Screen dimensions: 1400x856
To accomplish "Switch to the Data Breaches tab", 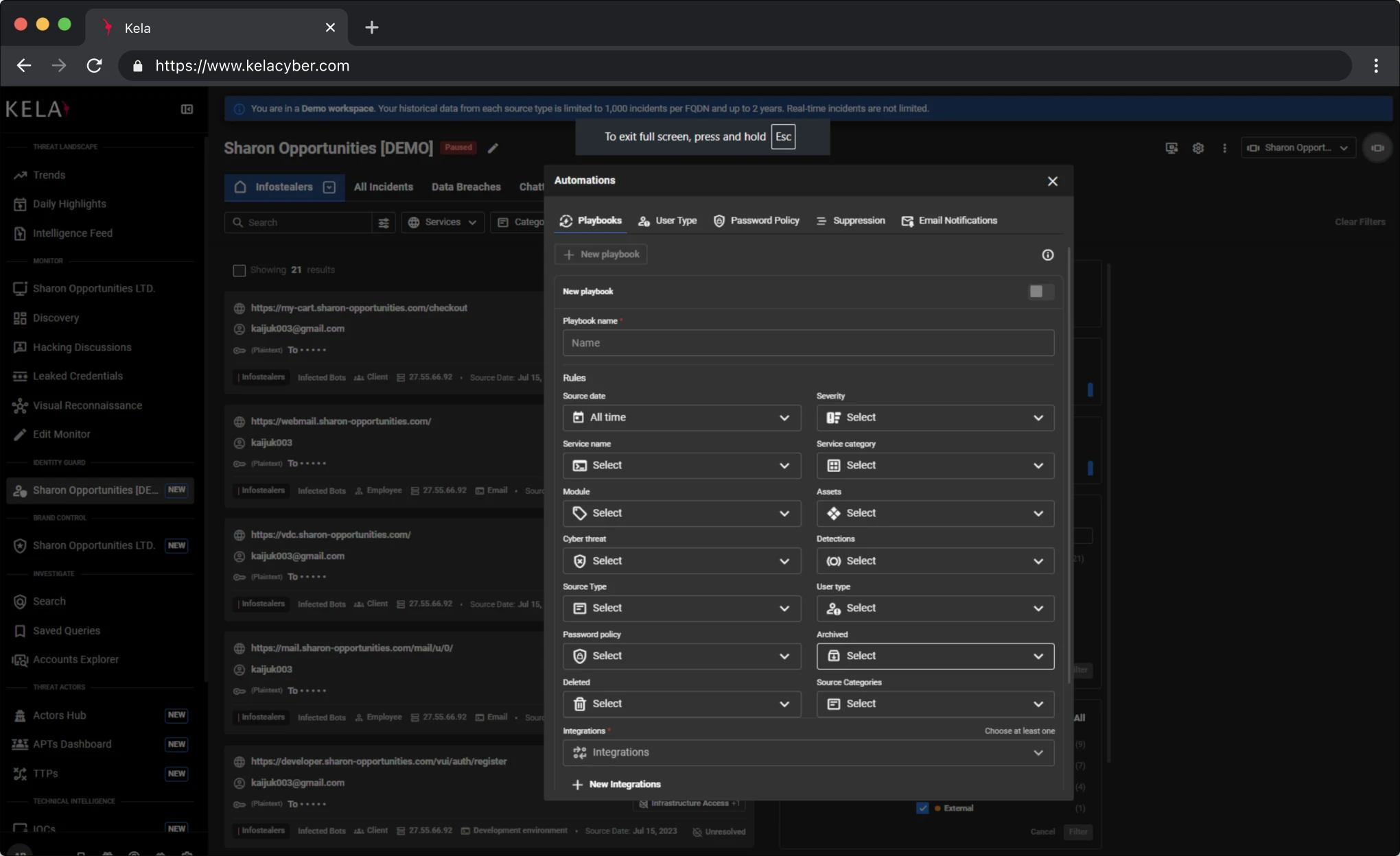I will (466, 187).
